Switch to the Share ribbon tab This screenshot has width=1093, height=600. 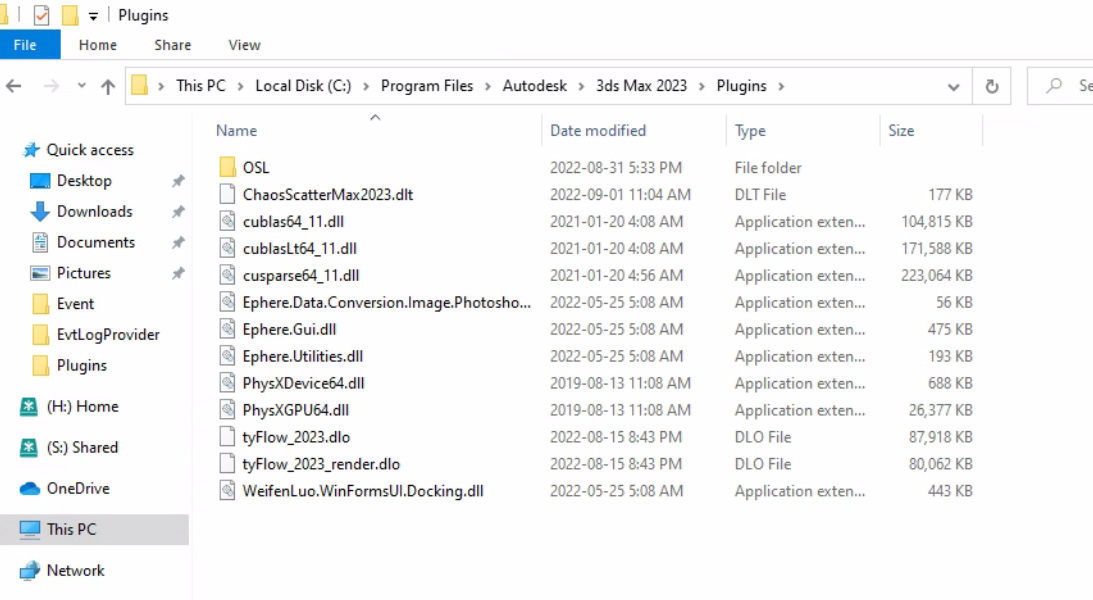(x=173, y=45)
